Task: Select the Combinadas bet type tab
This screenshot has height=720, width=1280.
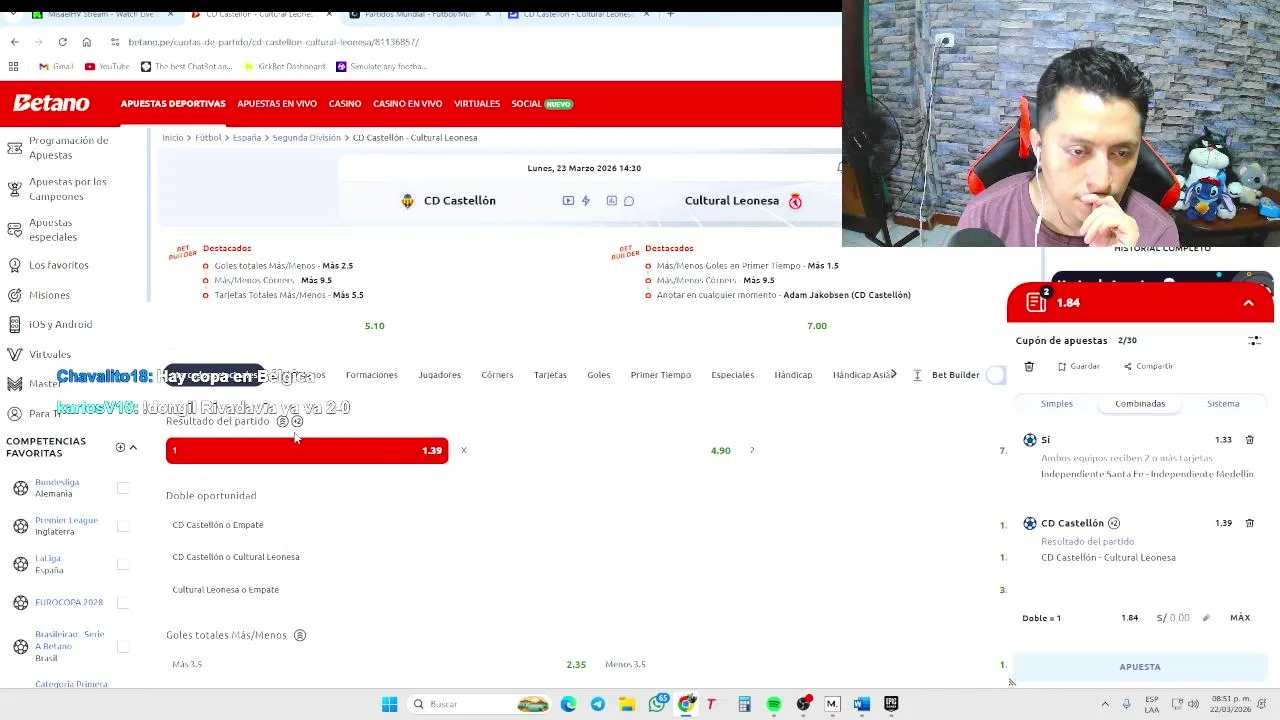Action: 1140,404
